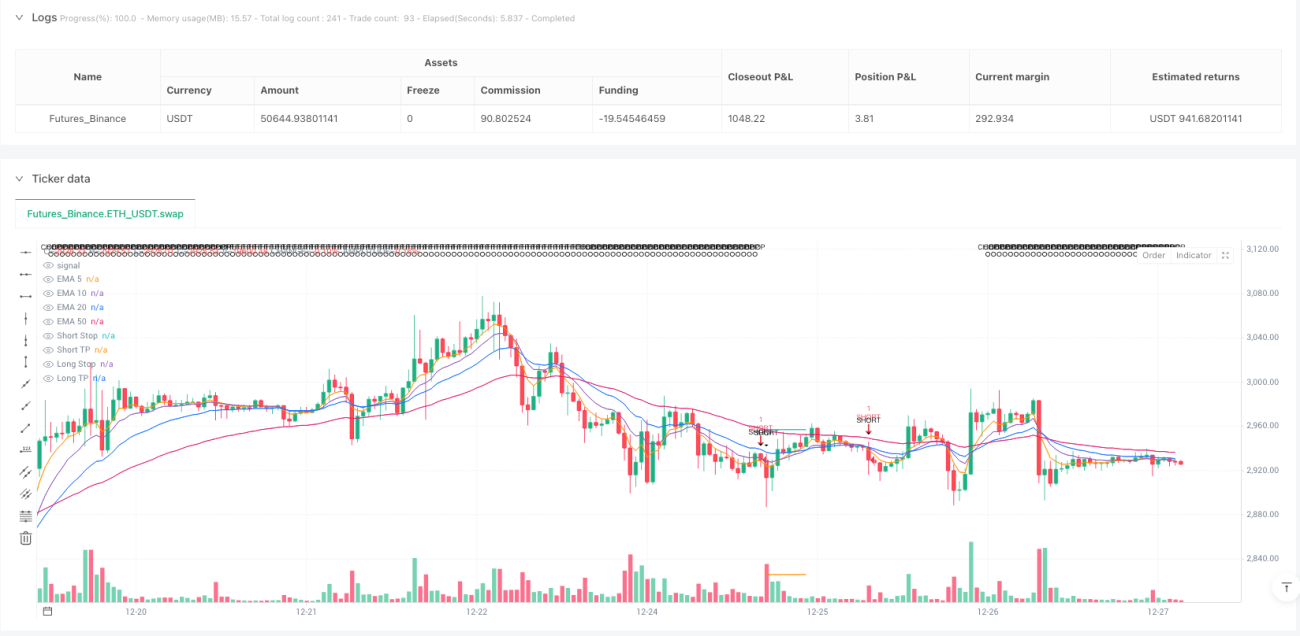Collapse the Logs section
Screen dimensions: 1300x636
[19, 18]
